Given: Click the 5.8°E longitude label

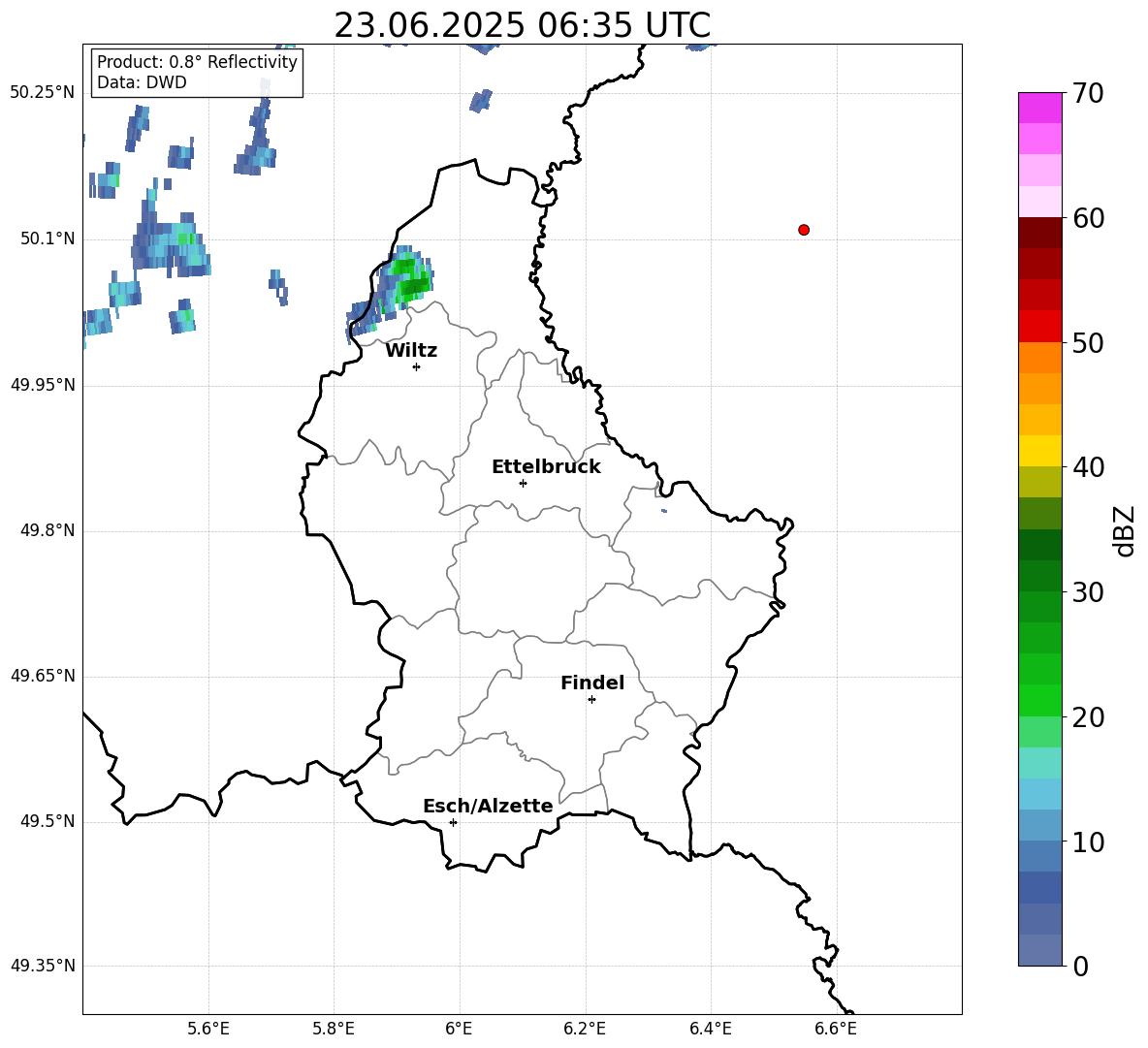Looking at the screenshot, I should click(334, 1029).
